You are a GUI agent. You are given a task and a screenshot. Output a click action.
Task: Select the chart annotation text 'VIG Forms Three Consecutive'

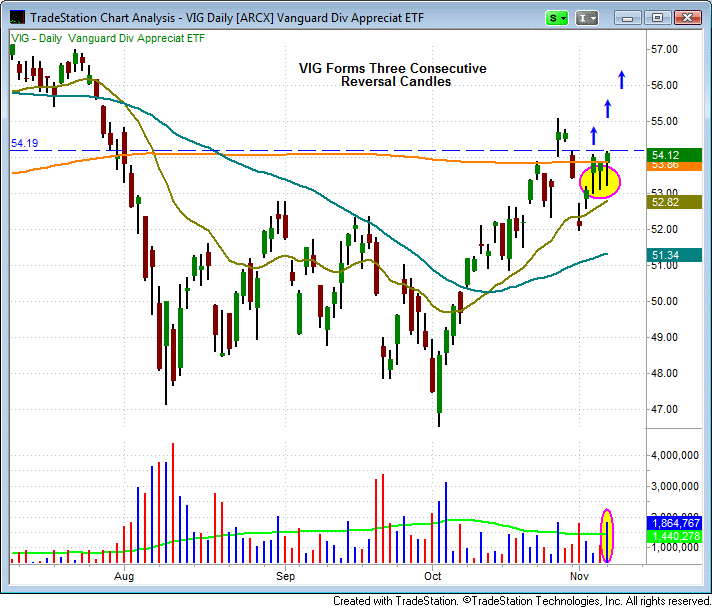(392, 69)
